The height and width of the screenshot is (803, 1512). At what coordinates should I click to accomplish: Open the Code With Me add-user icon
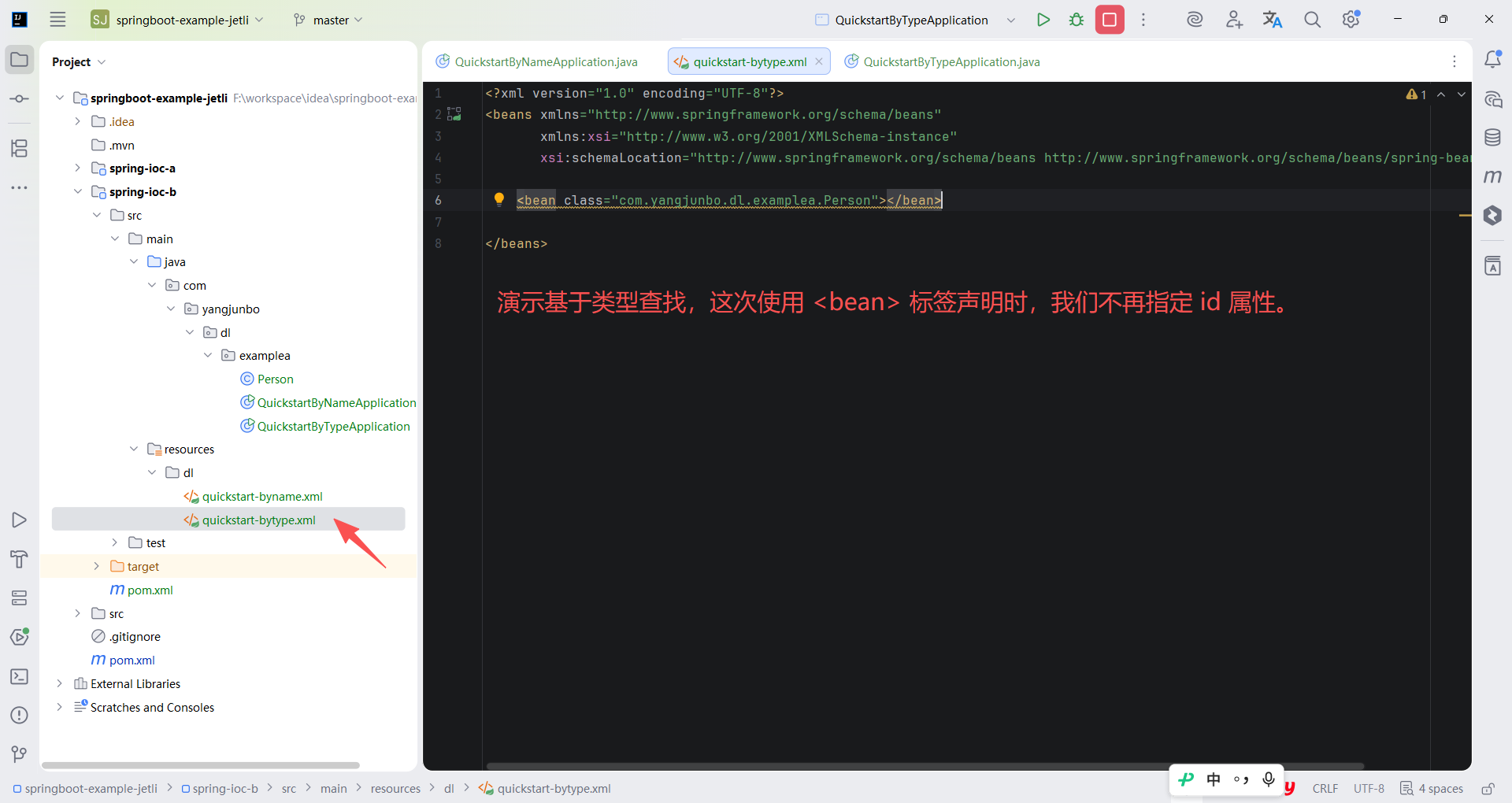click(1234, 20)
